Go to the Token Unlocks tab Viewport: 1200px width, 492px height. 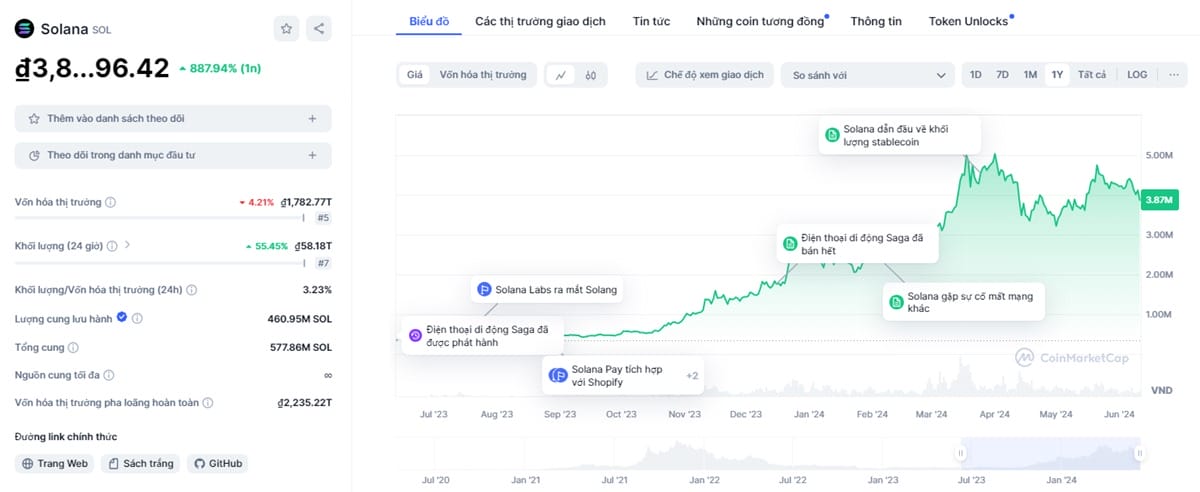click(968, 21)
